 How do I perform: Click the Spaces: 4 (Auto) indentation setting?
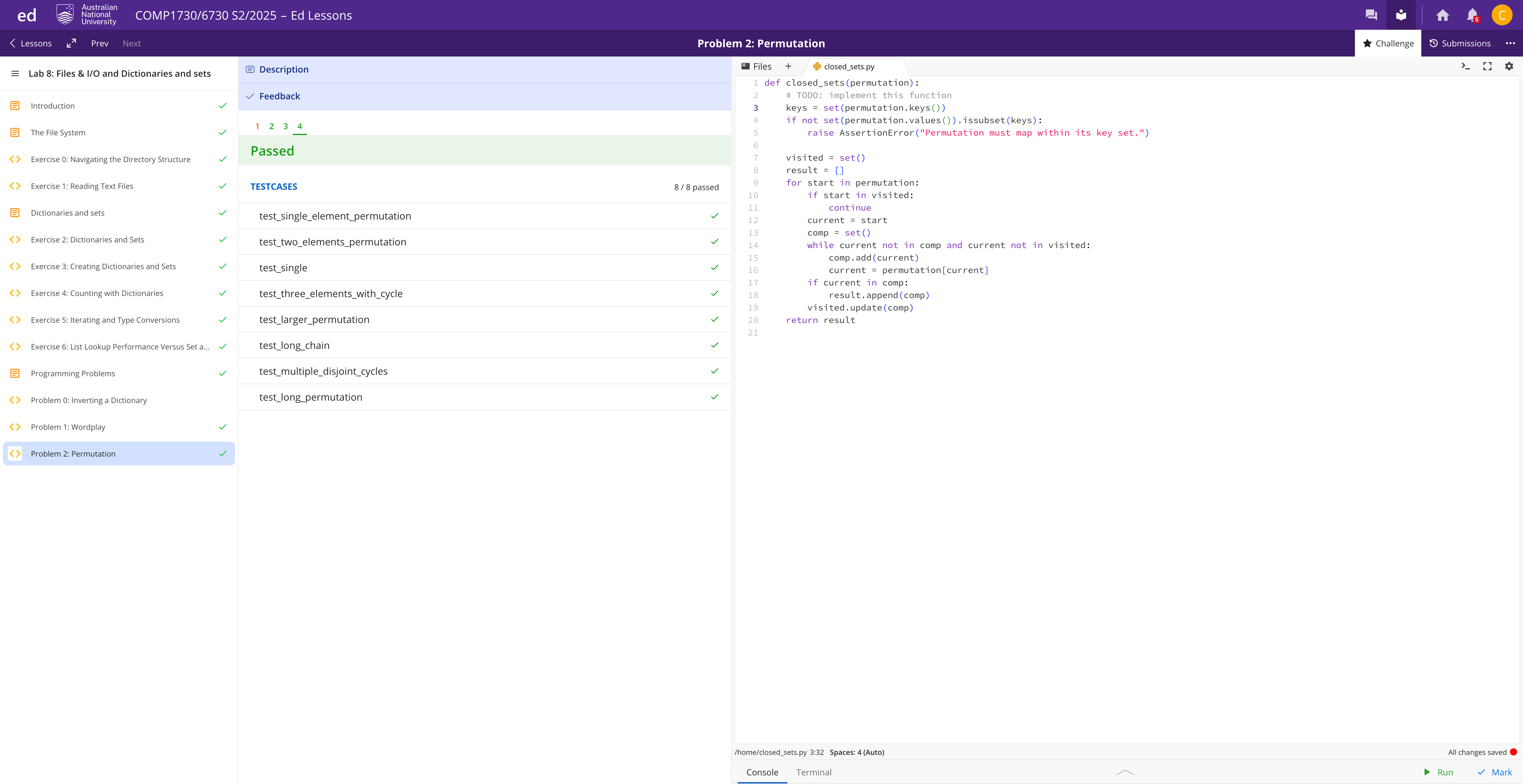(x=857, y=752)
